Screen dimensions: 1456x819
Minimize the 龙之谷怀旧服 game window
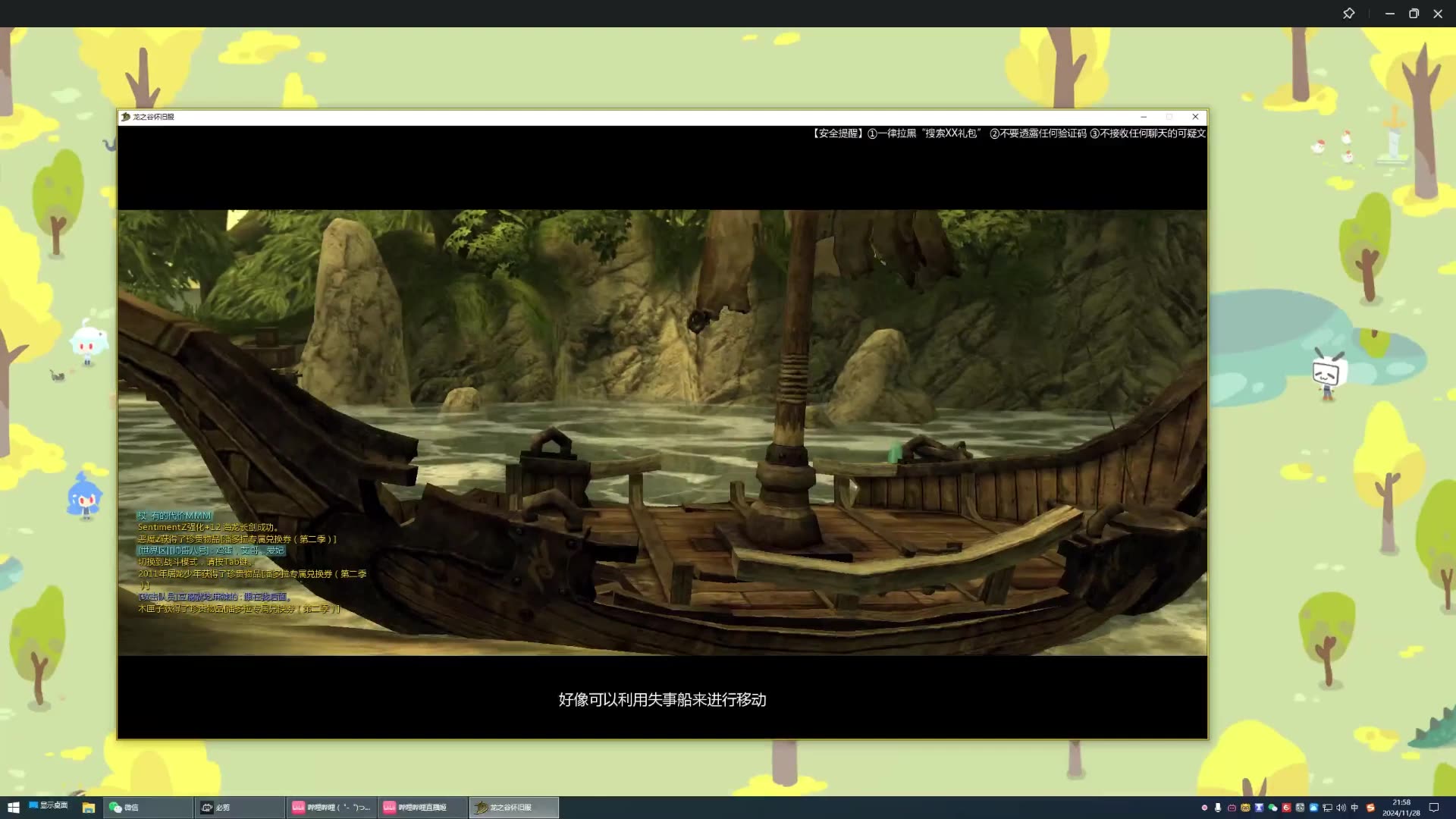[x=1144, y=117]
